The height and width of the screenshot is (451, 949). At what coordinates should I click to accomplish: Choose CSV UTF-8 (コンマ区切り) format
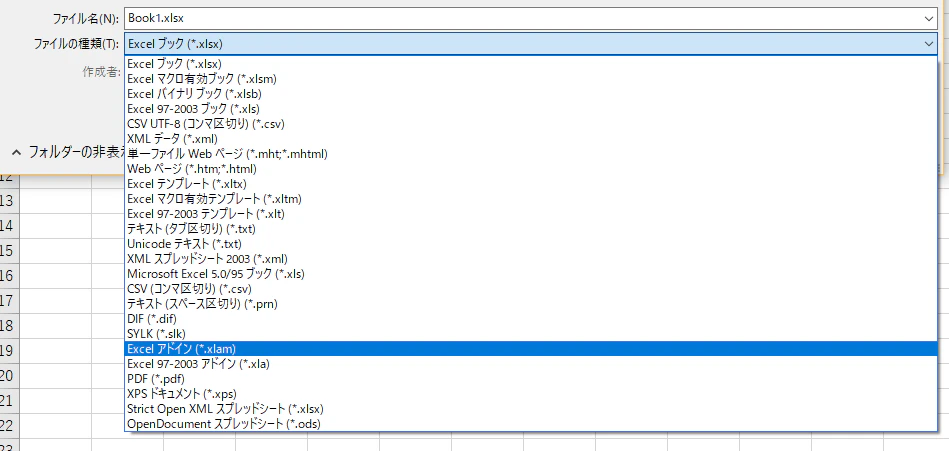coord(531,123)
